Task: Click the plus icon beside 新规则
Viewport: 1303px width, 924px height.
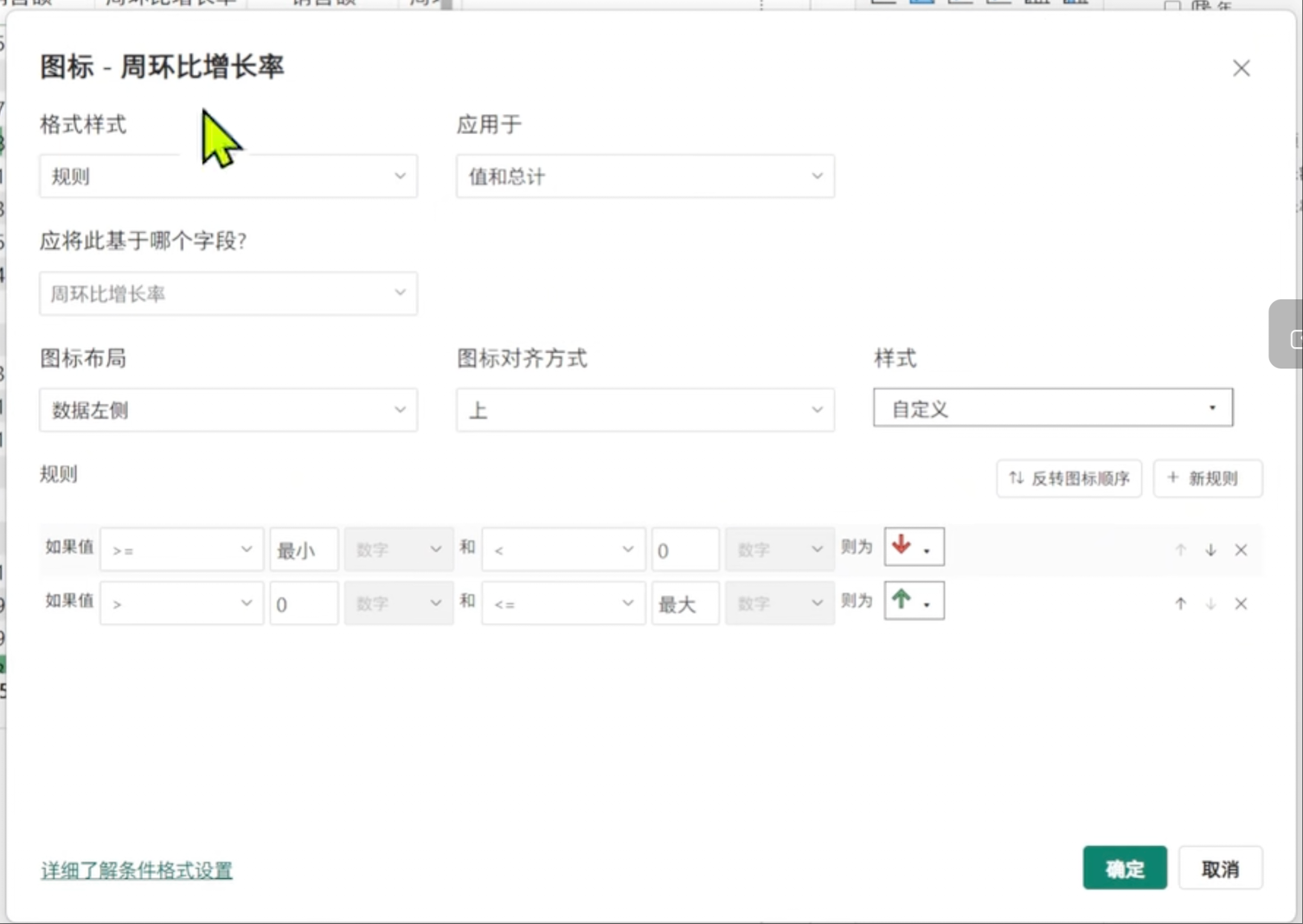Action: 1173,478
